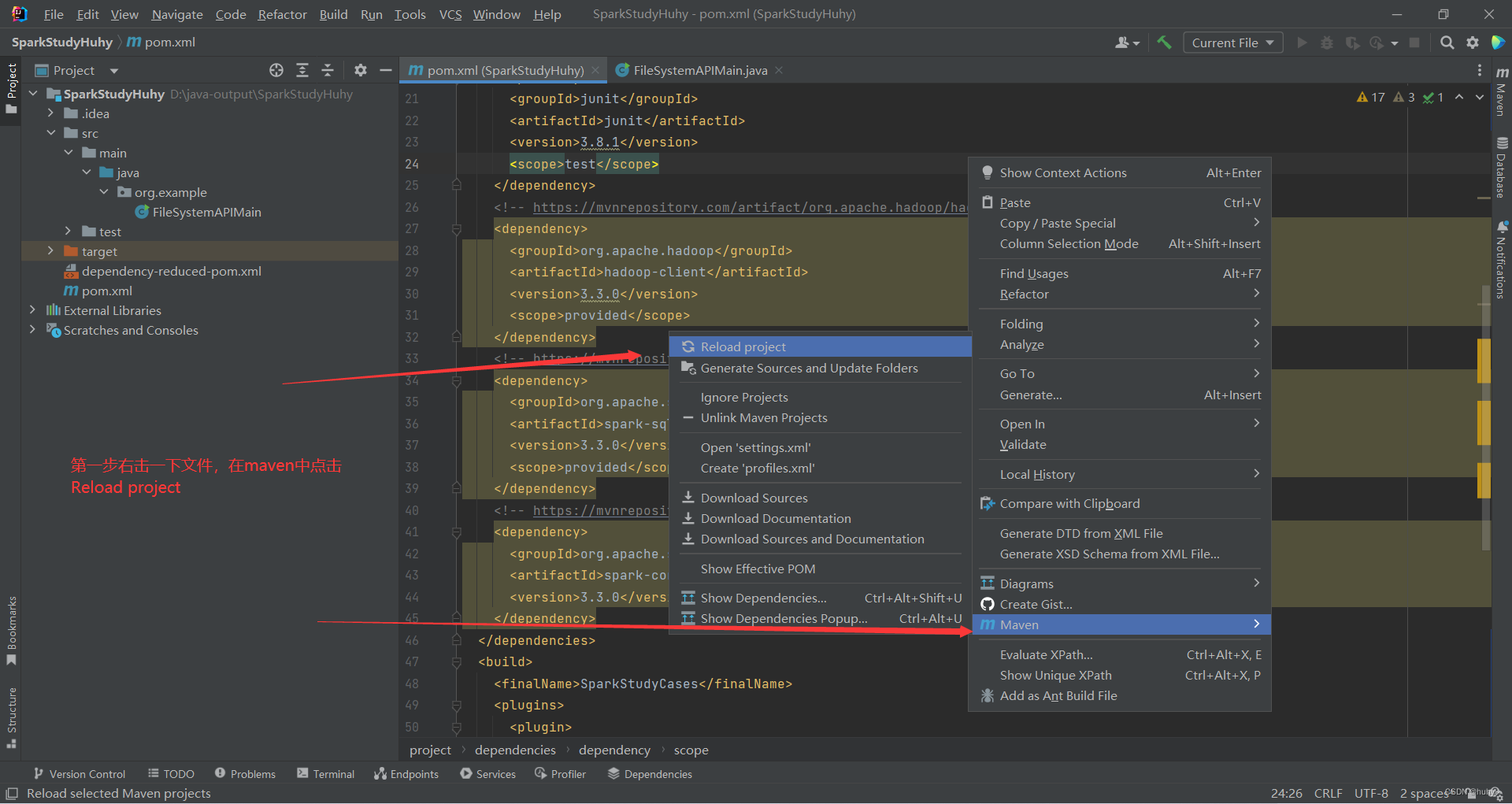Screen dimensions: 1512x804
Task: Click the Stop square icon
Action: 1414,43
